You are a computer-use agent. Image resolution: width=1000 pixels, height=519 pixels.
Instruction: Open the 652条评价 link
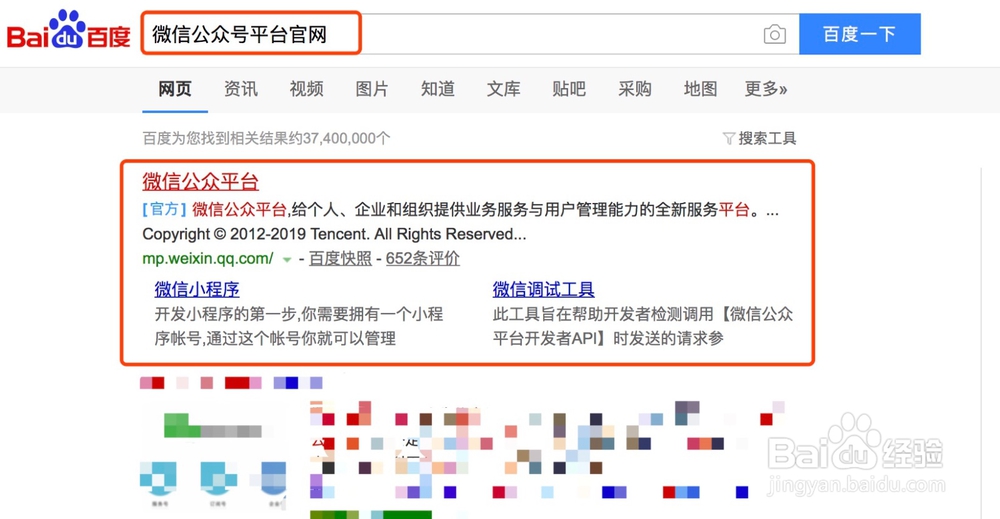[422, 258]
